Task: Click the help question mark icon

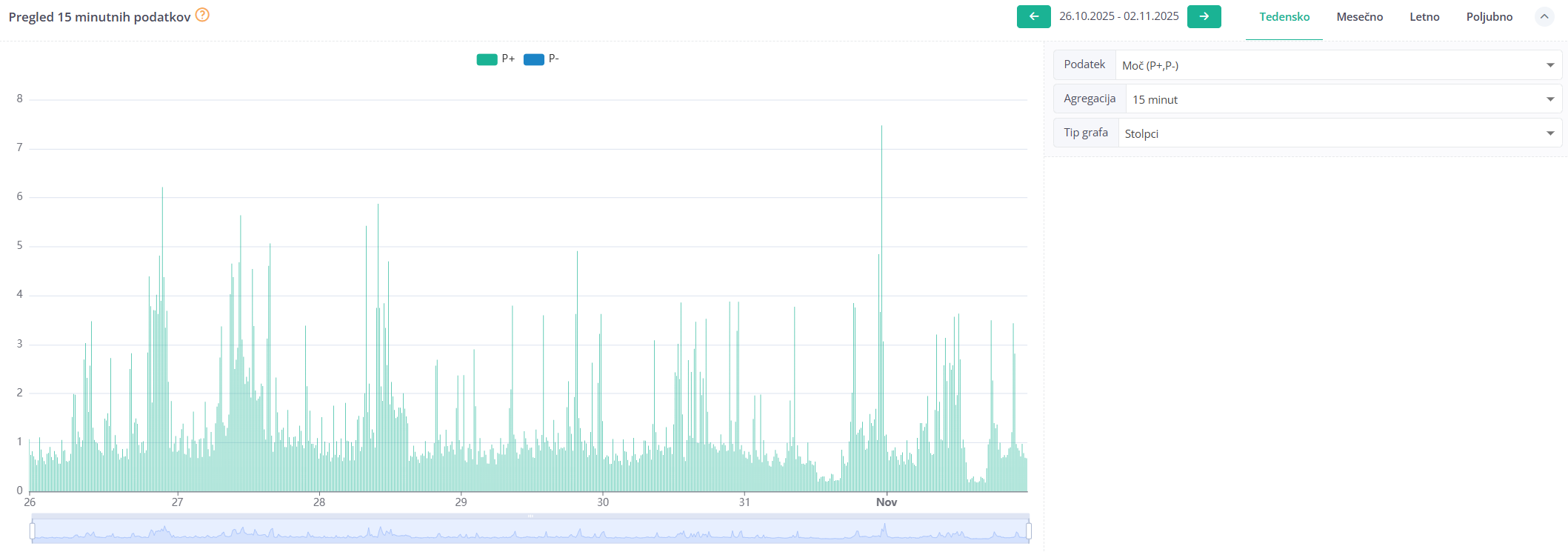Action: 202,15
